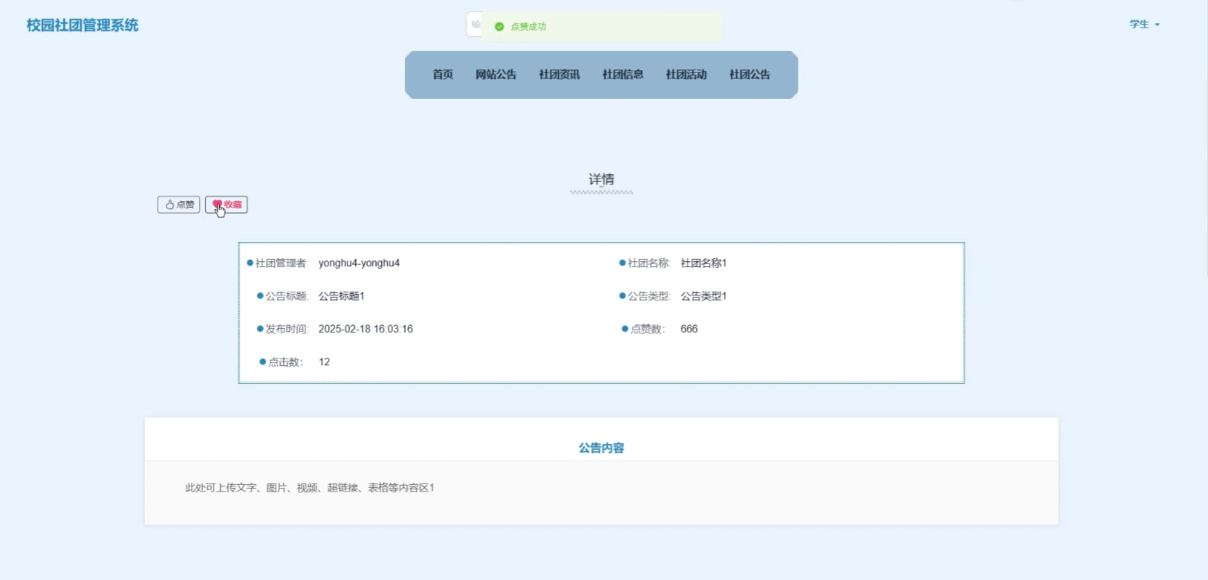Image resolution: width=1208 pixels, height=580 pixels.
Task: Click the 社团管理者 label
Action: tap(281, 263)
